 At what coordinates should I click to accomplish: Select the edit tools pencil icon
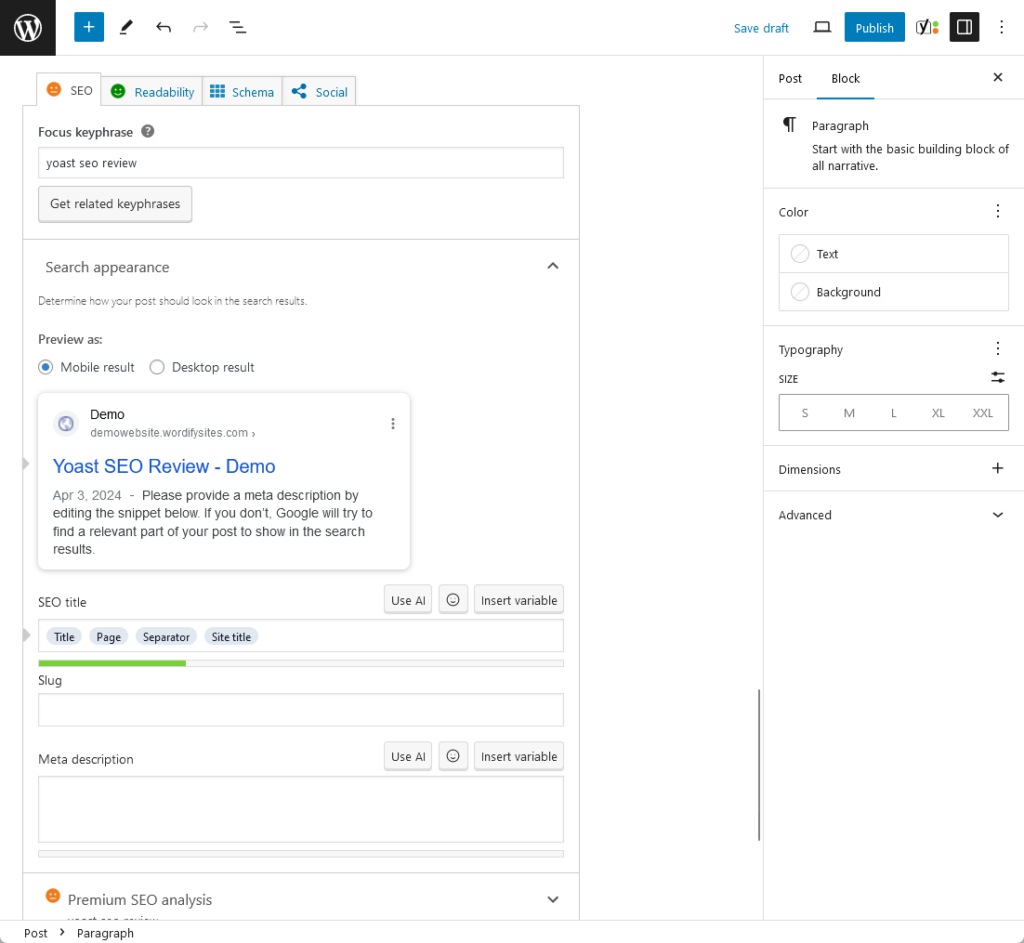(126, 27)
